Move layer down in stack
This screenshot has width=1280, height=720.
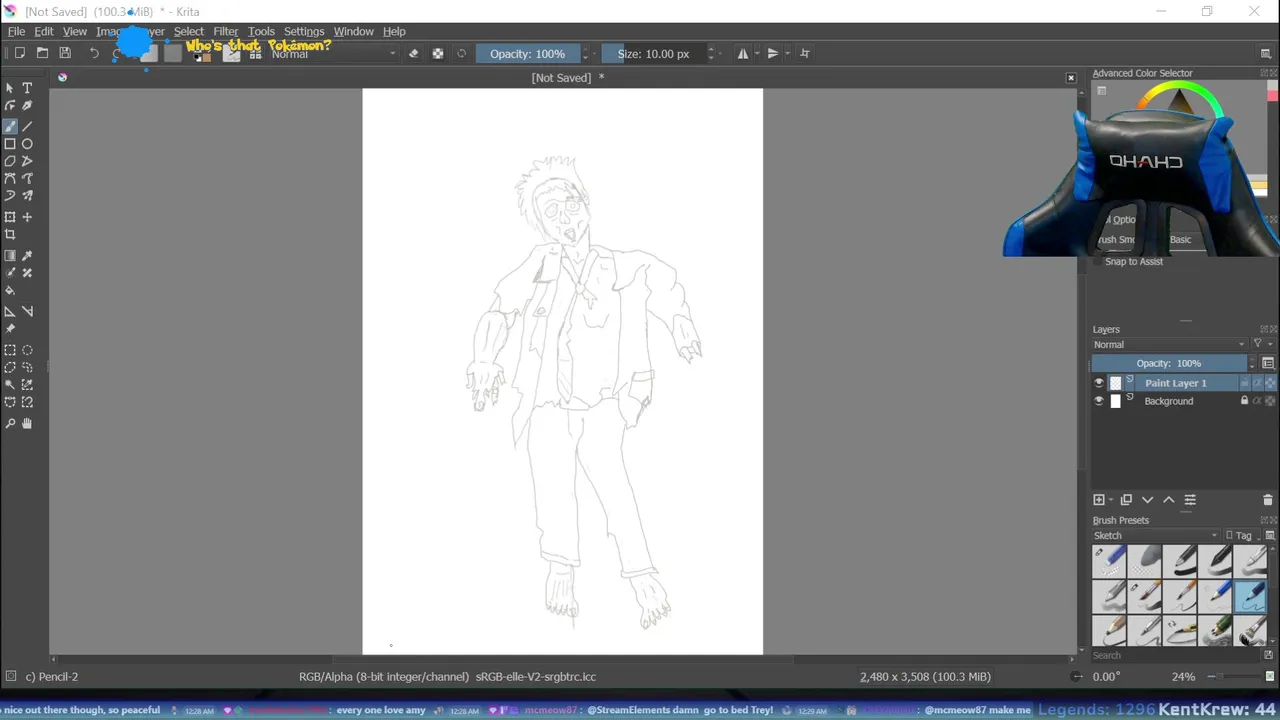click(1147, 500)
